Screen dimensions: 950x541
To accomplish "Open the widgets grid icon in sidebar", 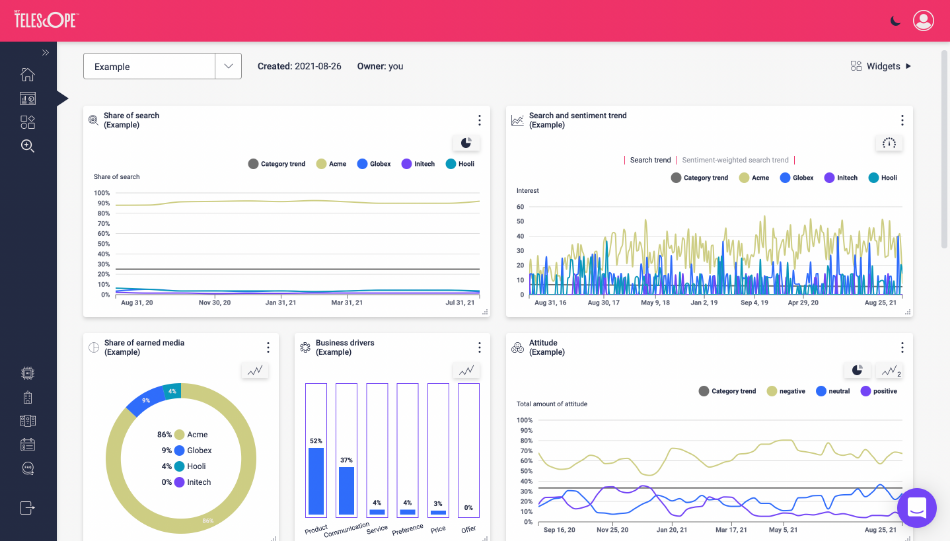I will coord(28,122).
